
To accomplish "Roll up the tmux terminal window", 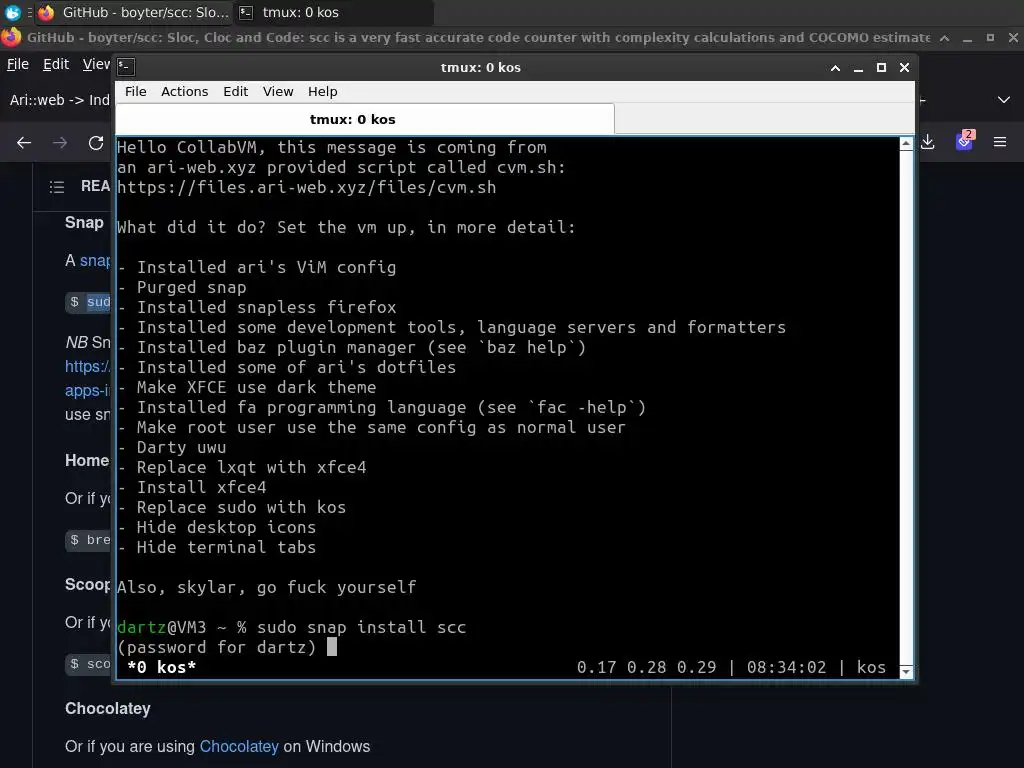I will pyautogui.click(x=835, y=67).
